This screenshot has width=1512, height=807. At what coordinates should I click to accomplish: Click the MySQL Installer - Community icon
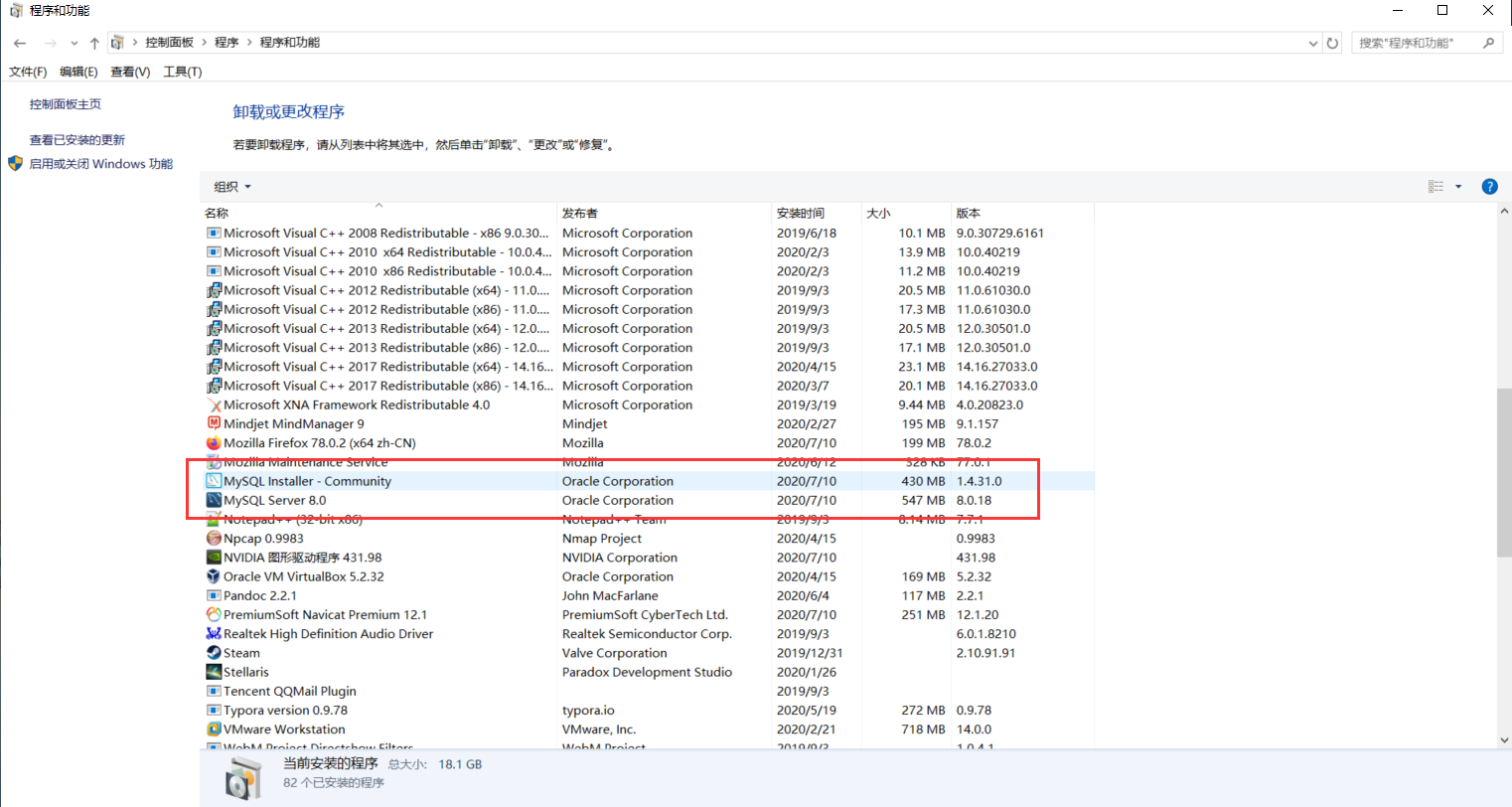click(x=214, y=481)
